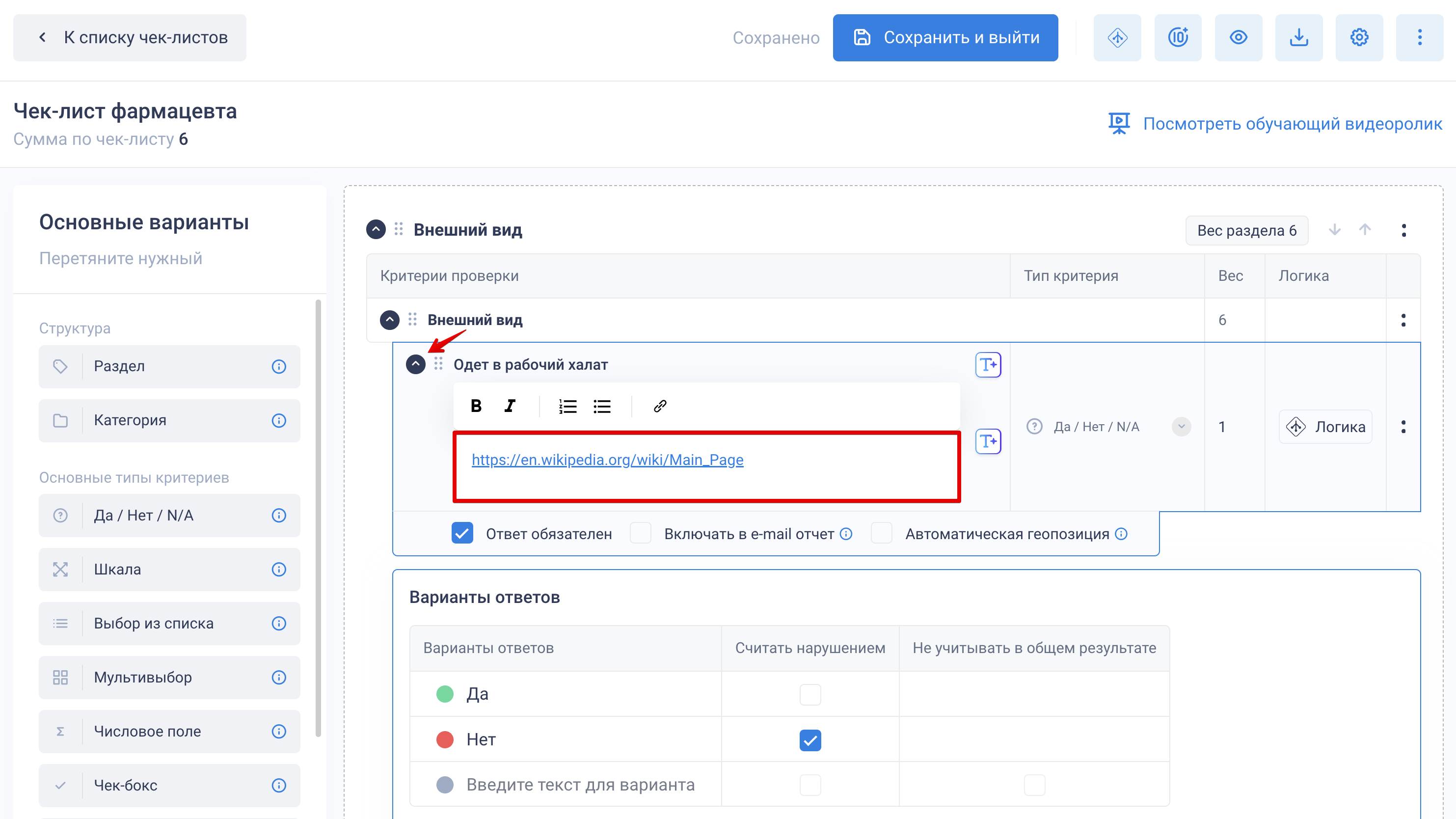Viewport: 1456px width, 819px height.
Task: Click the Bold formatting icon
Action: click(476, 406)
